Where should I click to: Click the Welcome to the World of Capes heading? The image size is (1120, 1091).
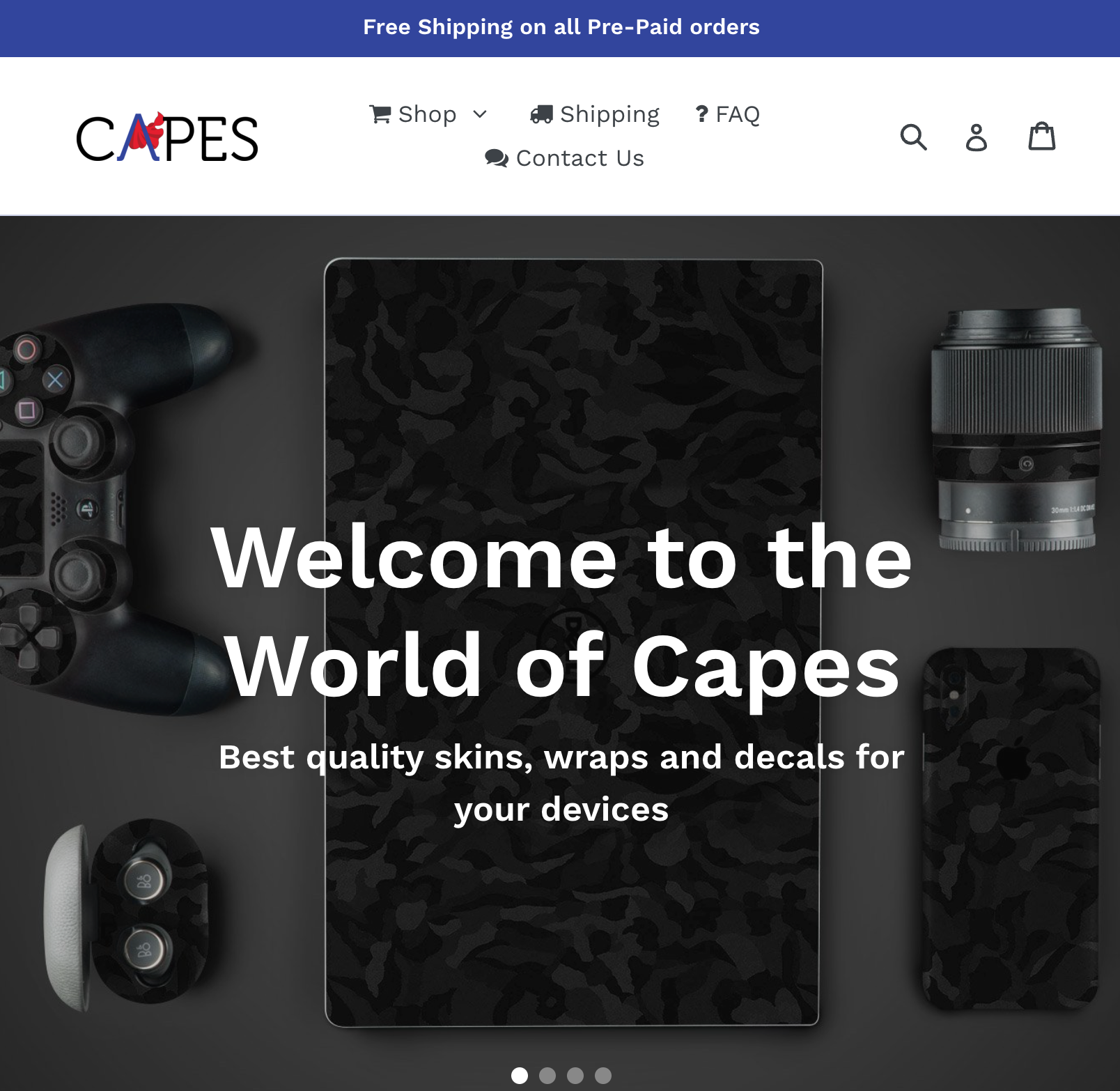click(561, 611)
